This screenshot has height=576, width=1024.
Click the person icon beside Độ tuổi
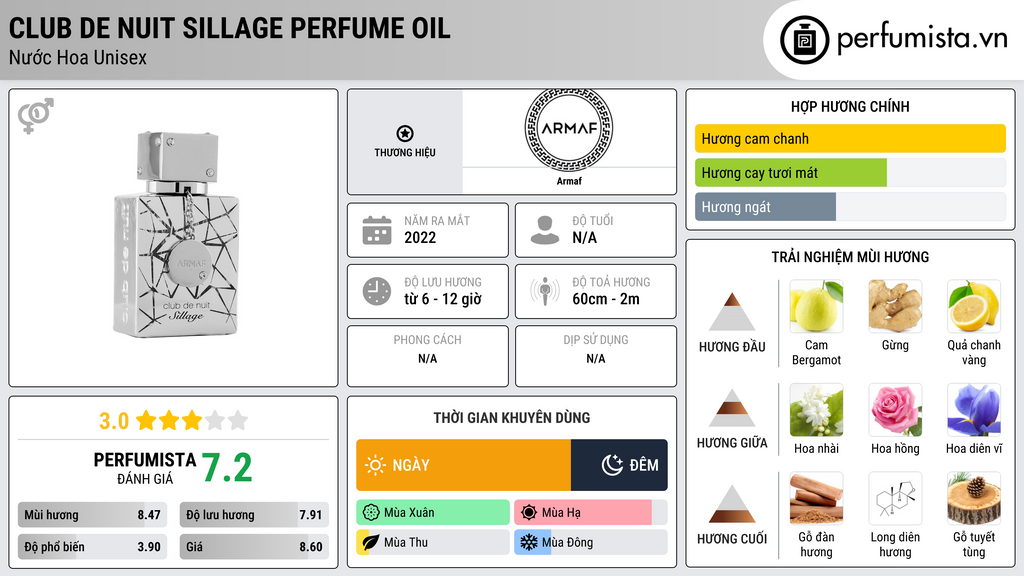pyautogui.click(x=544, y=230)
